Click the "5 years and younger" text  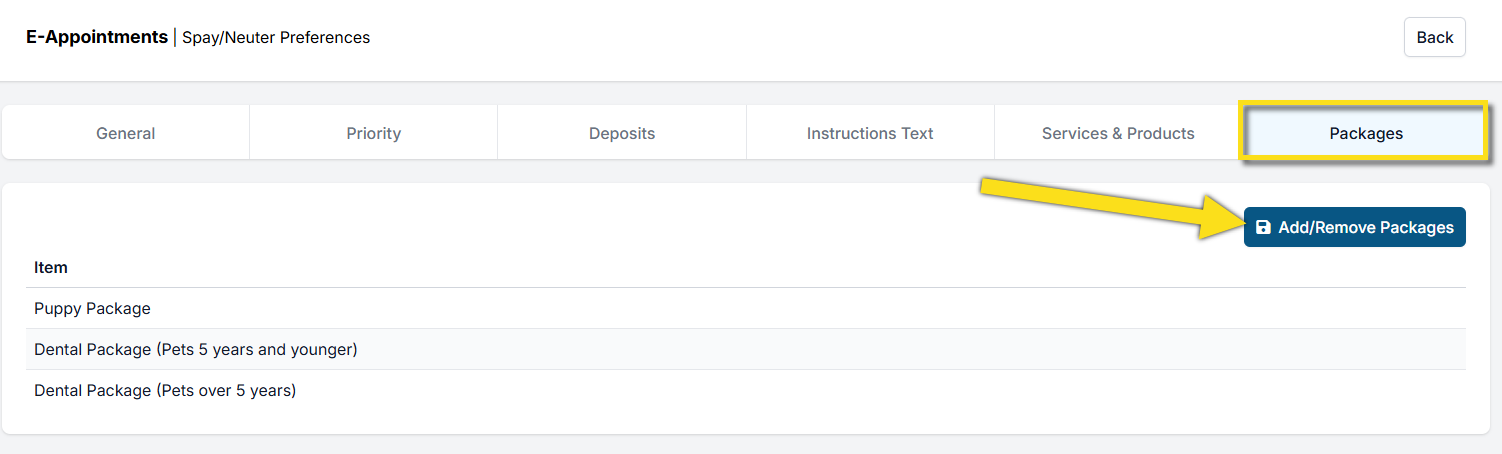pos(278,349)
